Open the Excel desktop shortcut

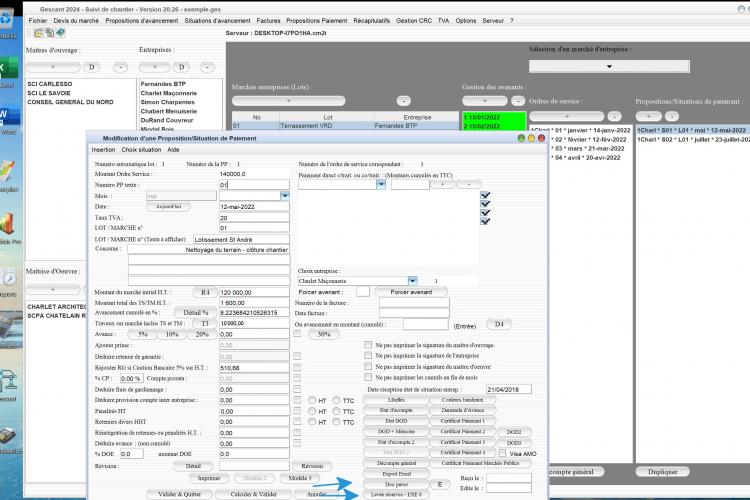pos(8,68)
